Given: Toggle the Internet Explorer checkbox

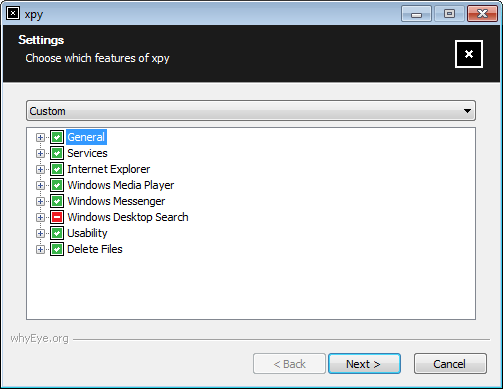Looking at the screenshot, I should [x=57, y=169].
